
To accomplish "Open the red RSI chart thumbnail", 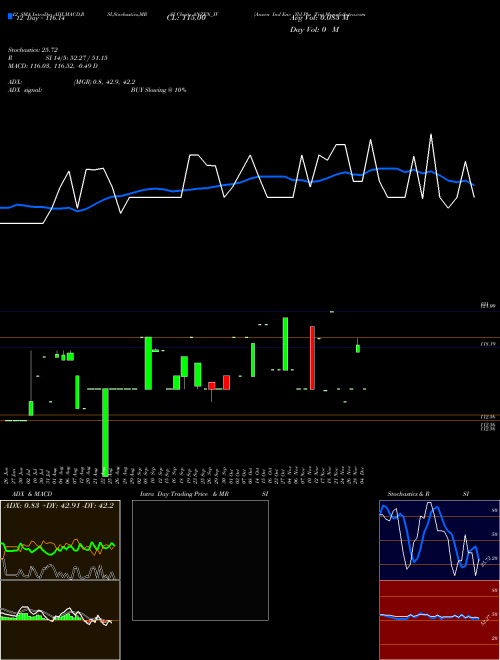I will click(x=439, y=620).
